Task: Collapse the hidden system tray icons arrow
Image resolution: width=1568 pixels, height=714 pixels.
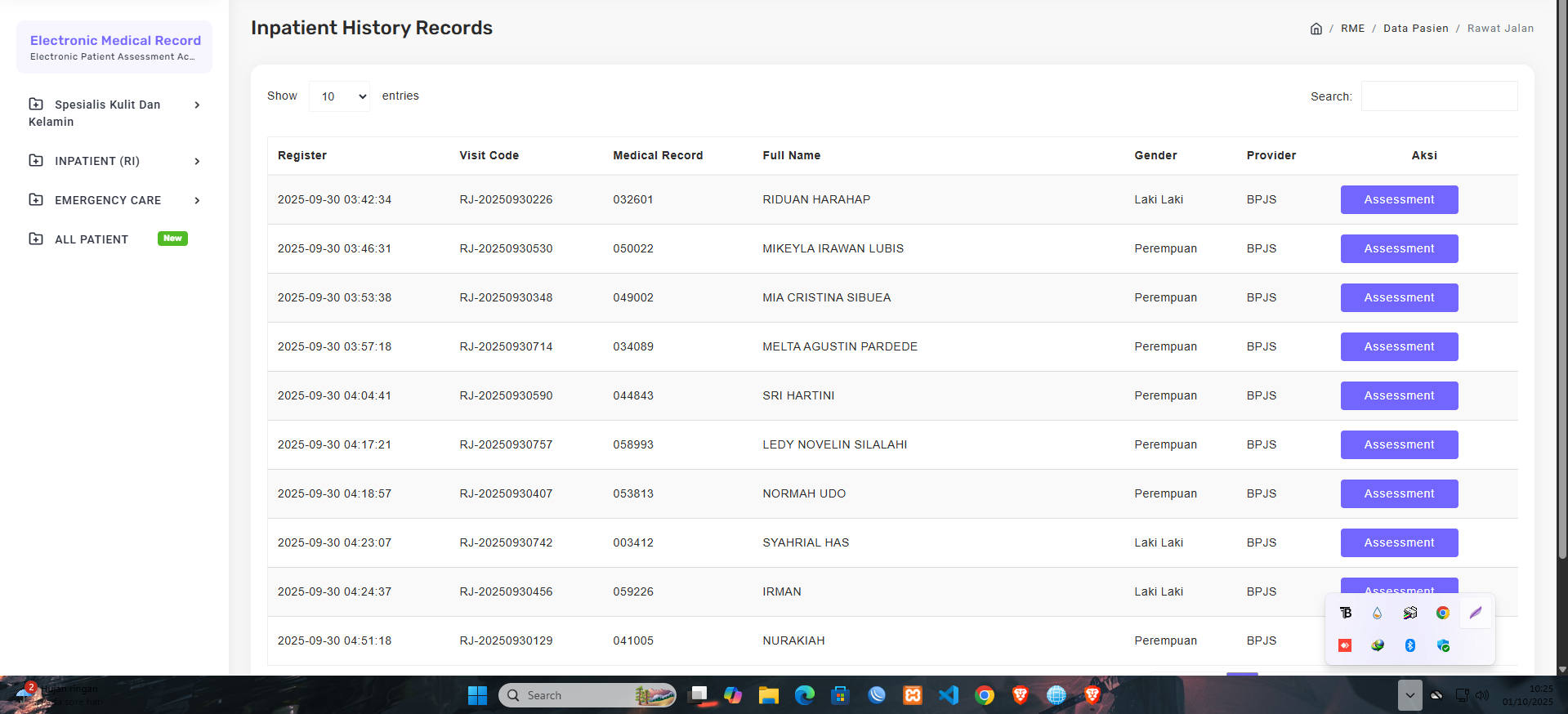Action: [x=1409, y=695]
